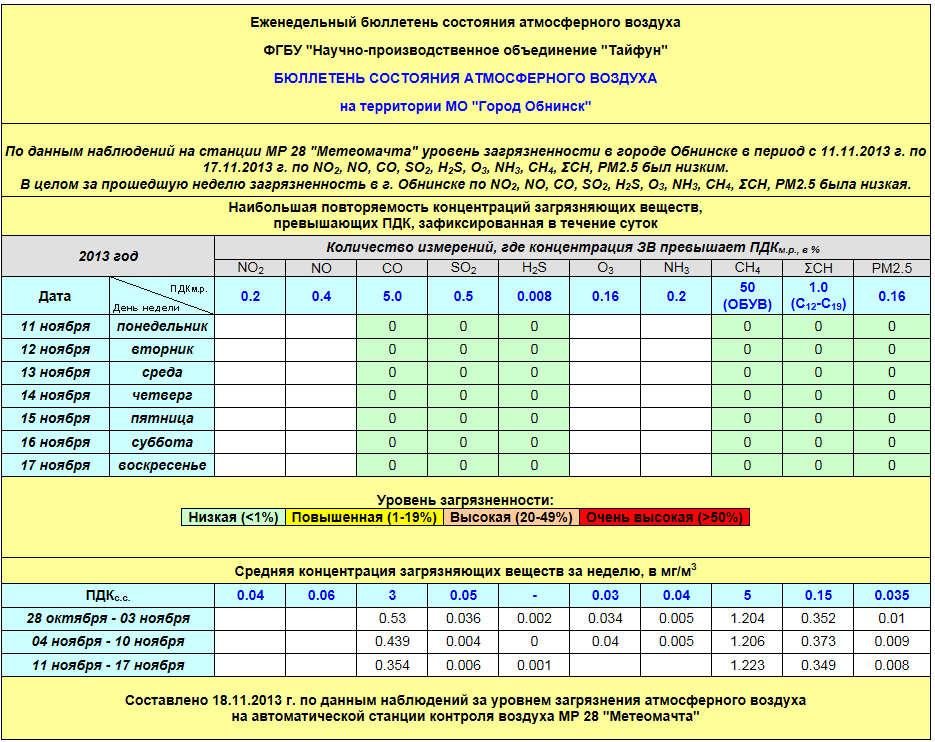
Task: Click the NO₂ column header
Action: pyautogui.click(x=250, y=268)
